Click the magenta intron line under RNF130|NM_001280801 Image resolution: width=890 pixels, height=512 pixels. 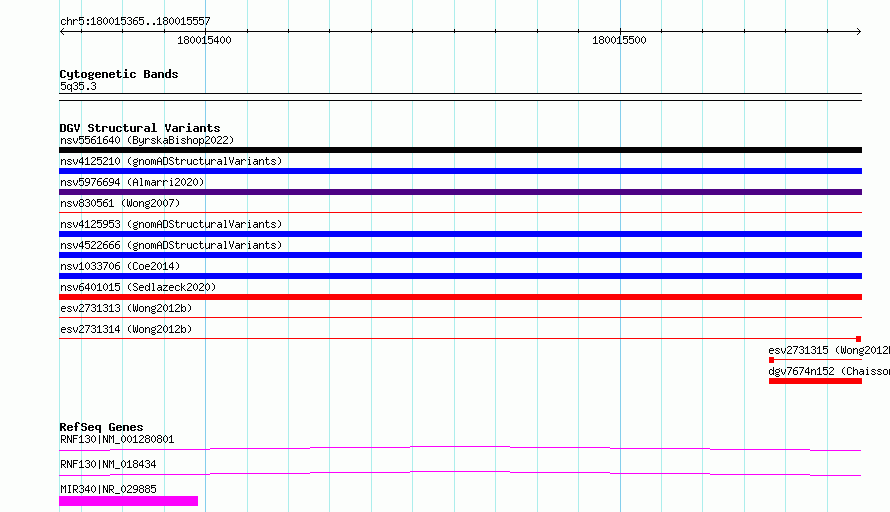[460, 448]
